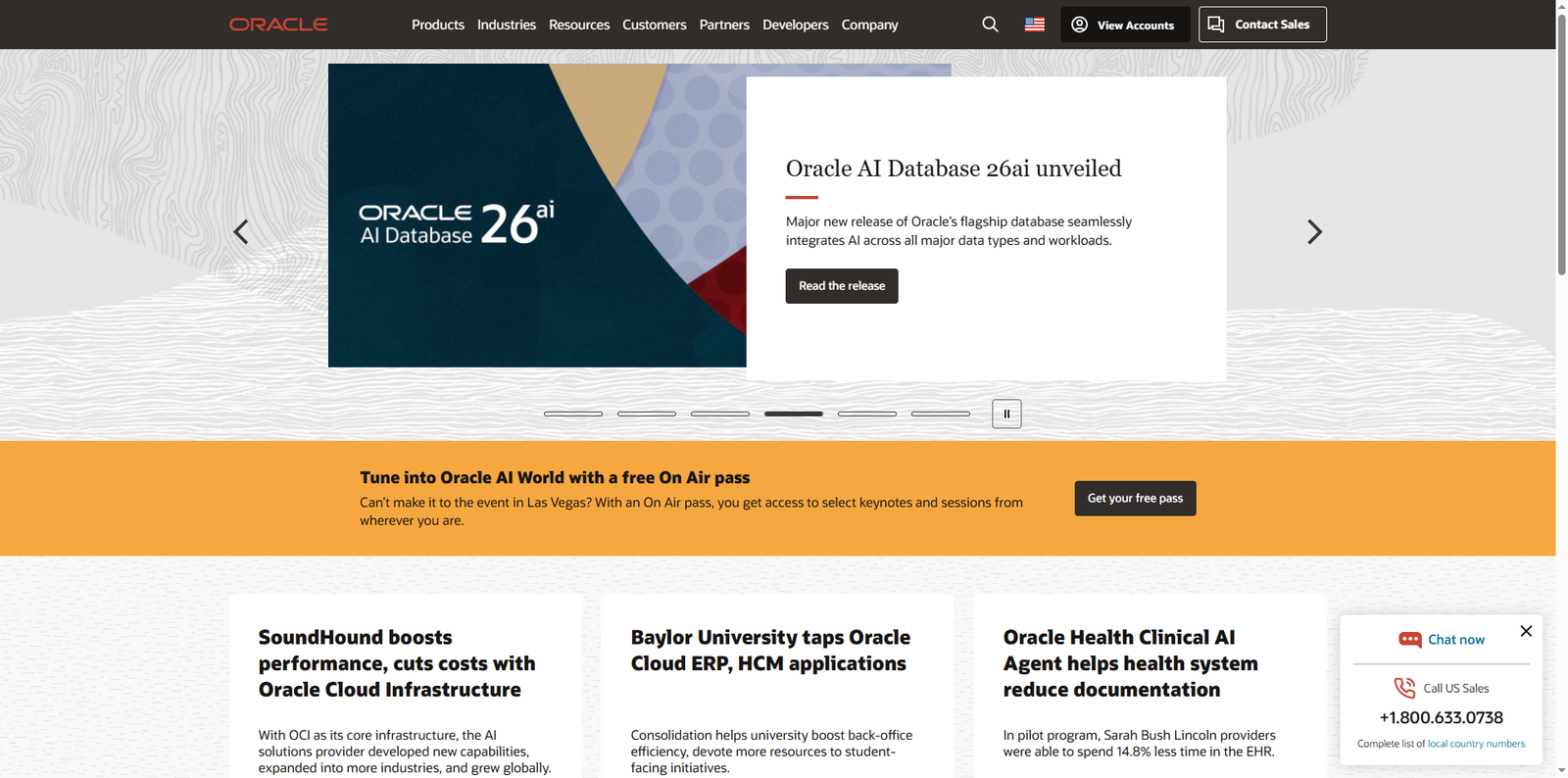Select the active fourth carousel indicator
This screenshot has width=1568, height=778.
(x=794, y=413)
